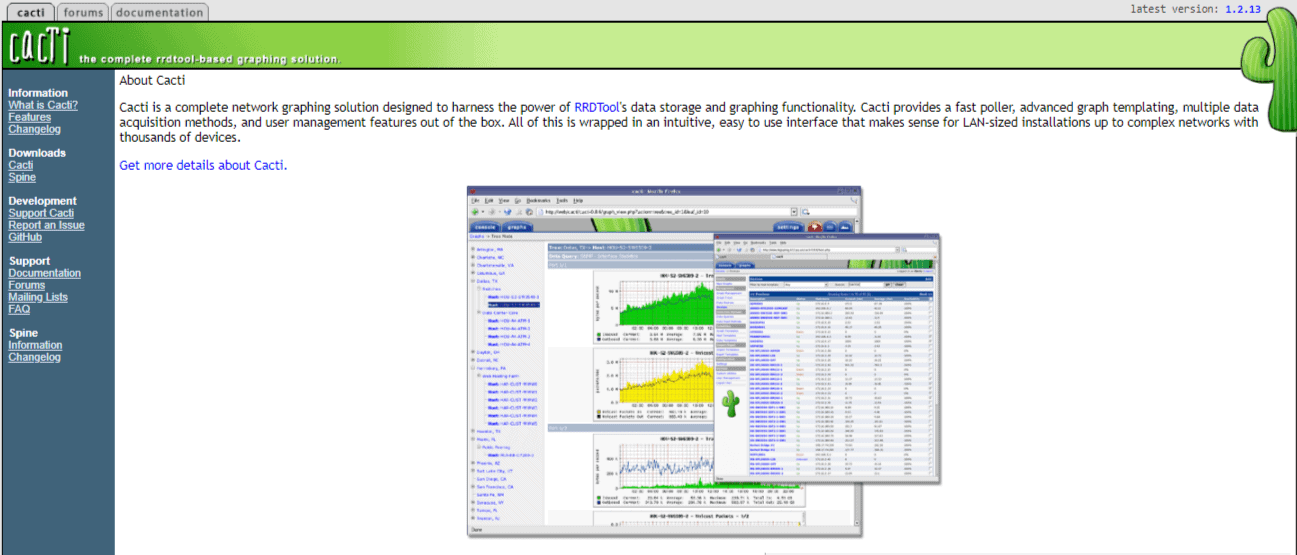Click the About Cacti heading
The image size is (1297, 555).
click(152, 80)
